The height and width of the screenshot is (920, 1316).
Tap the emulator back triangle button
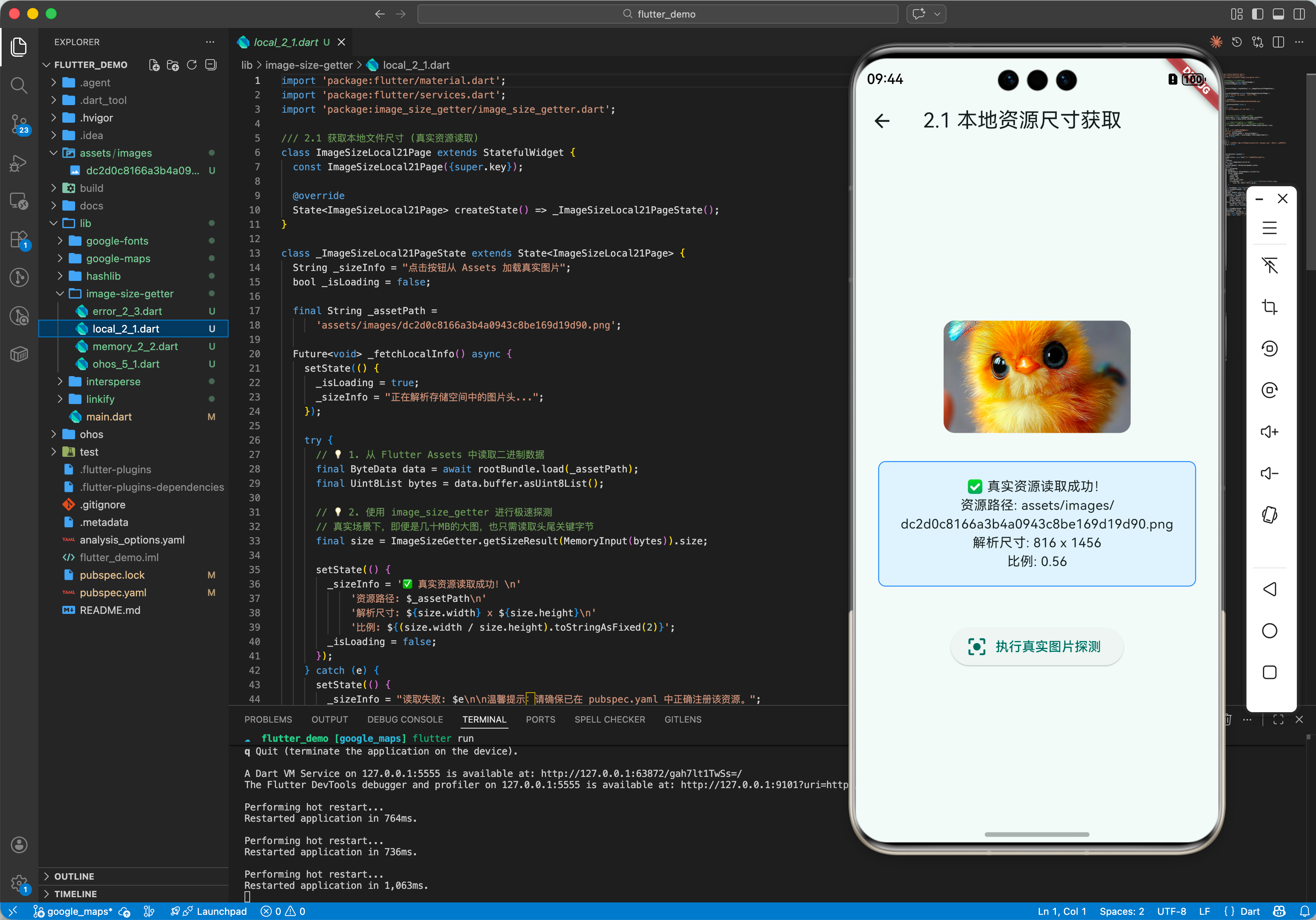tap(1269, 589)
